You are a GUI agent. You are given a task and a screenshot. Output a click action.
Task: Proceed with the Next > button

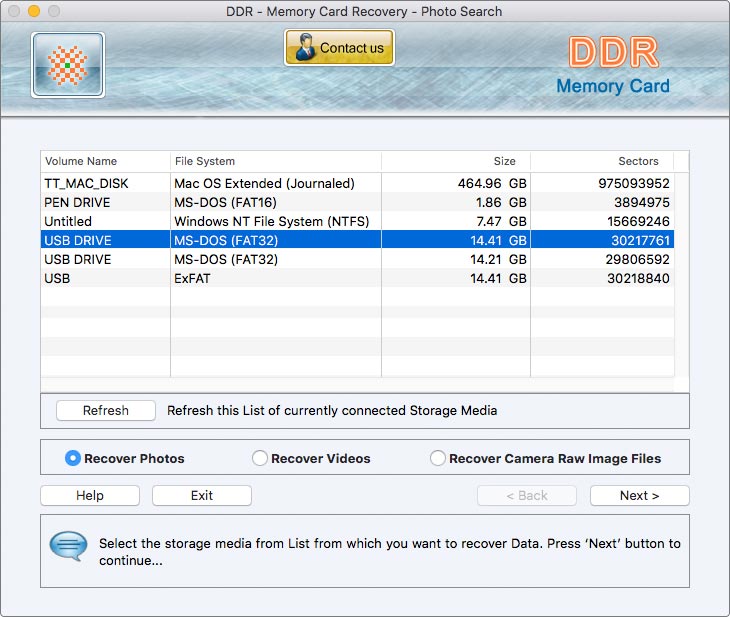[x=639, y=495]
